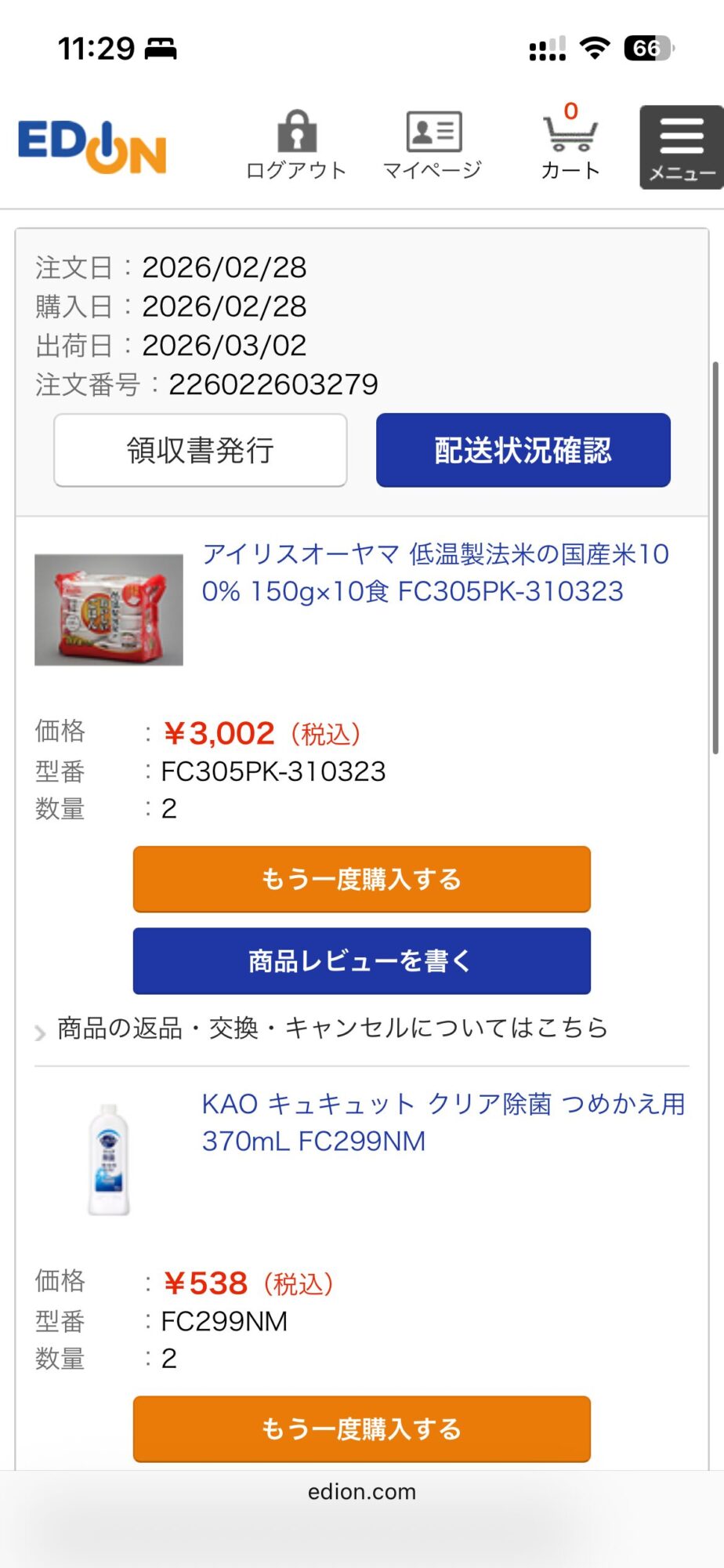724x1568 pixels.
Task: Repurchase the Iris Ohyama rice with もう一度購入する
Action: (361, 879)
